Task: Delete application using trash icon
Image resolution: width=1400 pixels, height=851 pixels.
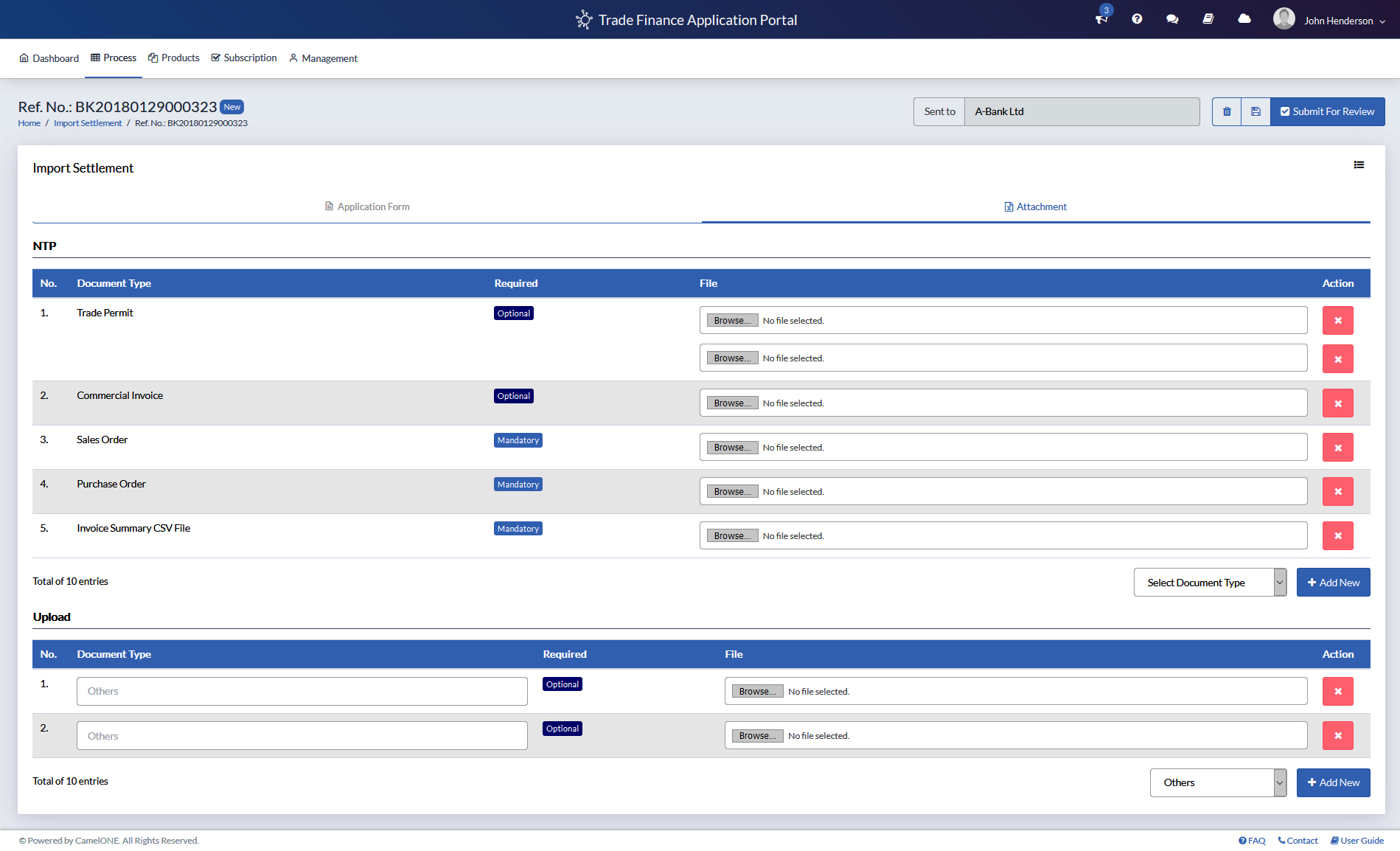Action: [1227, 112]
